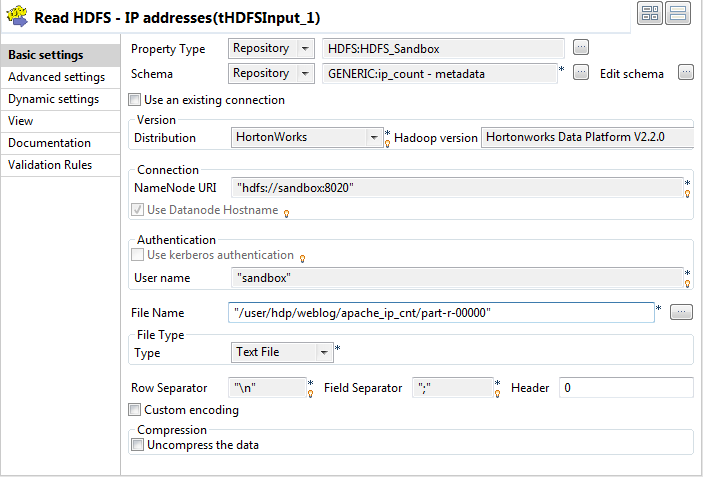The width and height of the screenshot is (703, 477).
Task: Browse for File Name with ellipsis button
Action: coord(681,313)
